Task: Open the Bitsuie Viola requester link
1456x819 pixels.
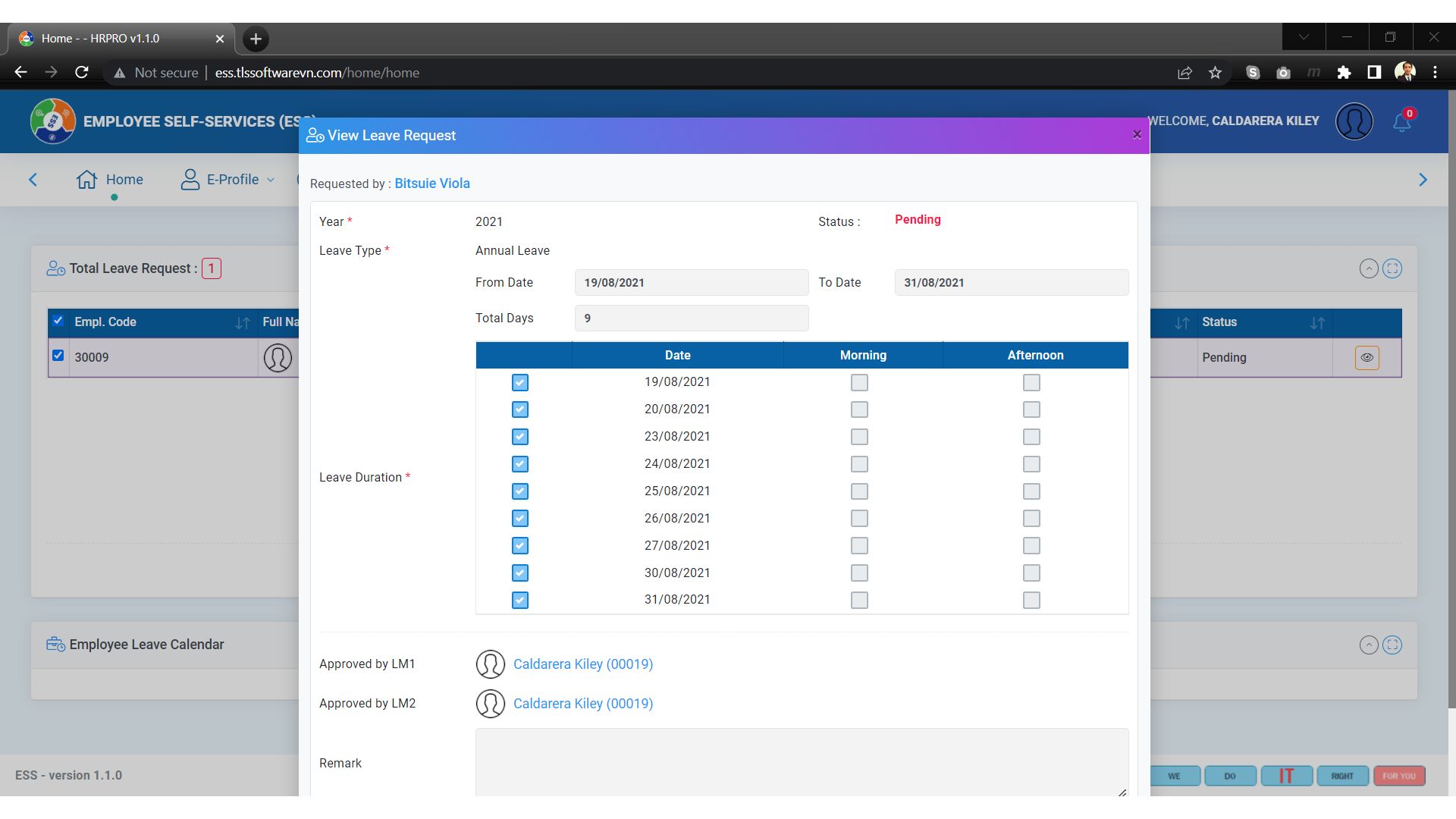Action: pyautogui.click(x=432, y=184)
